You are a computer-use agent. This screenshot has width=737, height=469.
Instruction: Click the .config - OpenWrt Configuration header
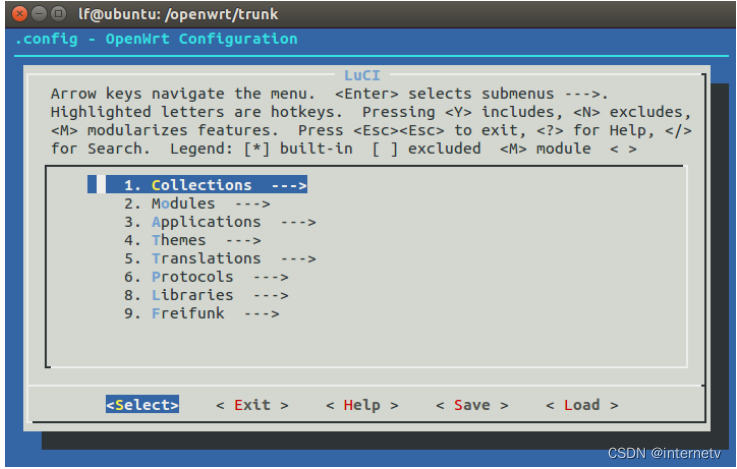coord(156,39)
